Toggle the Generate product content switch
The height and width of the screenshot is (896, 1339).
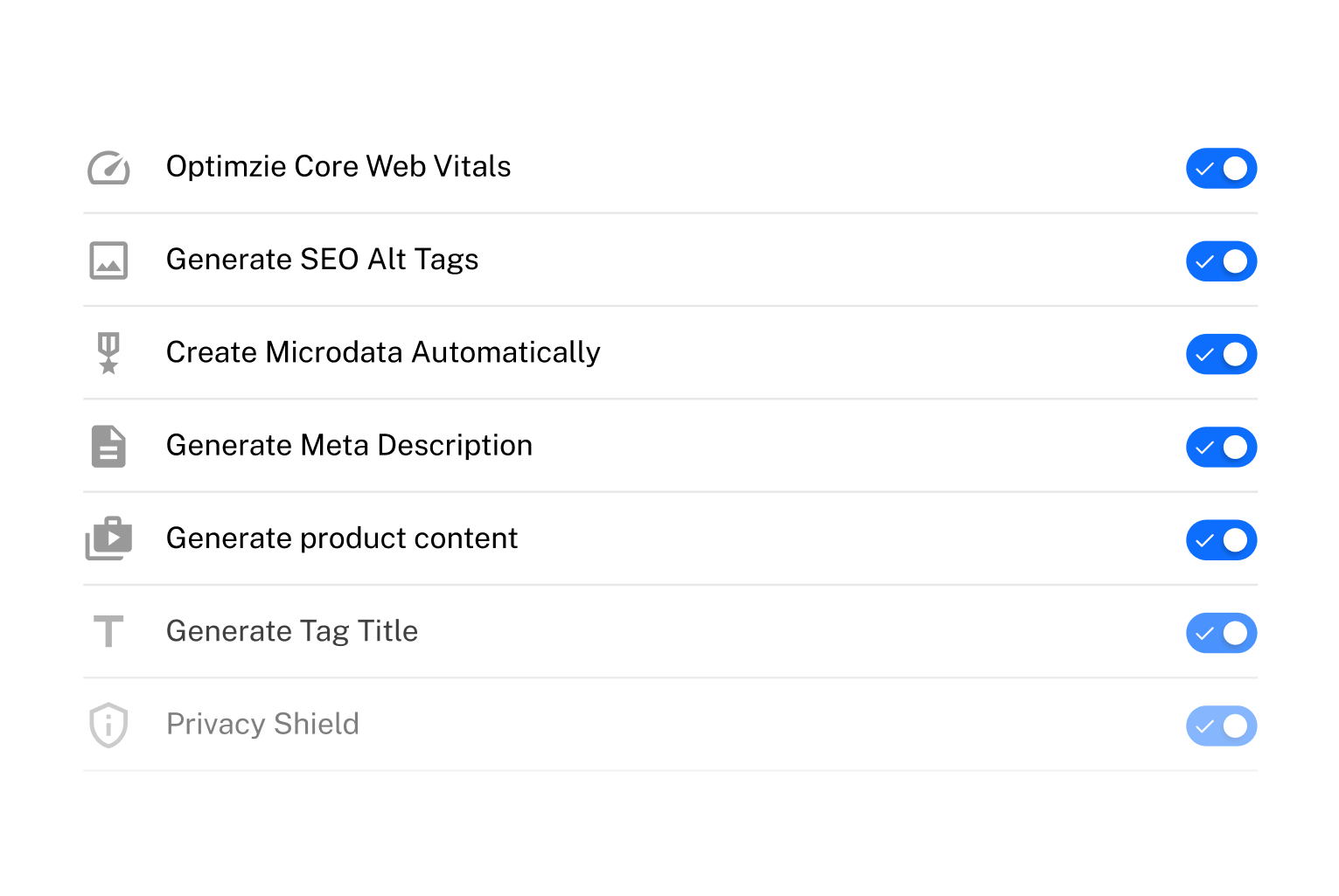pos(1221,539)
